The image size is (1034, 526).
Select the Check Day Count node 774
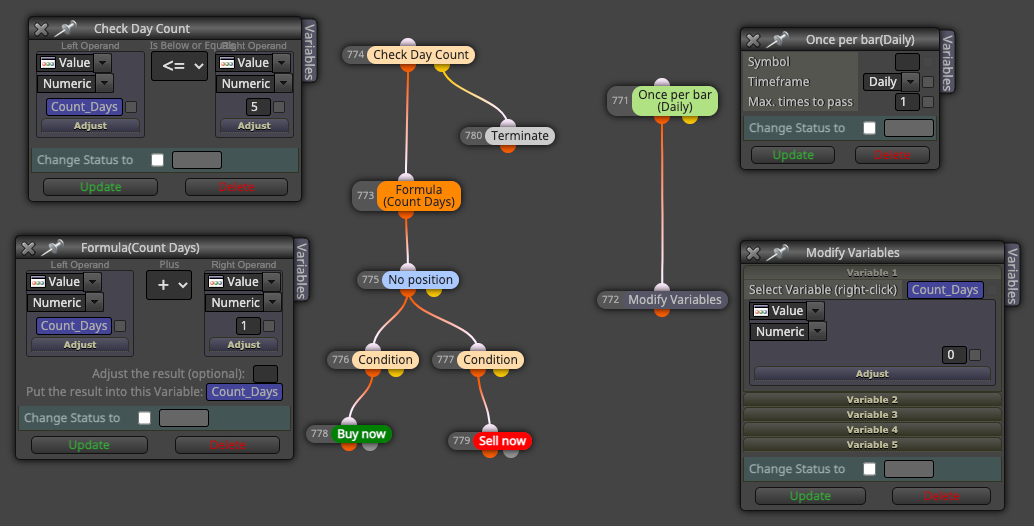pyautogui.click(x=421, y=55)
